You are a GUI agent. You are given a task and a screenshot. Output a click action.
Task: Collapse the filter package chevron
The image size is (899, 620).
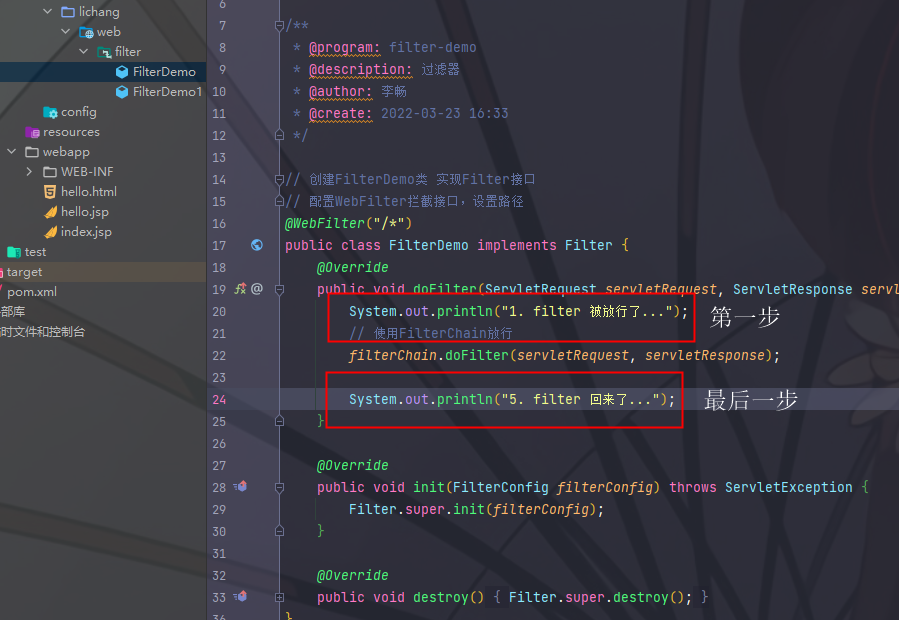tap(84, 52)
